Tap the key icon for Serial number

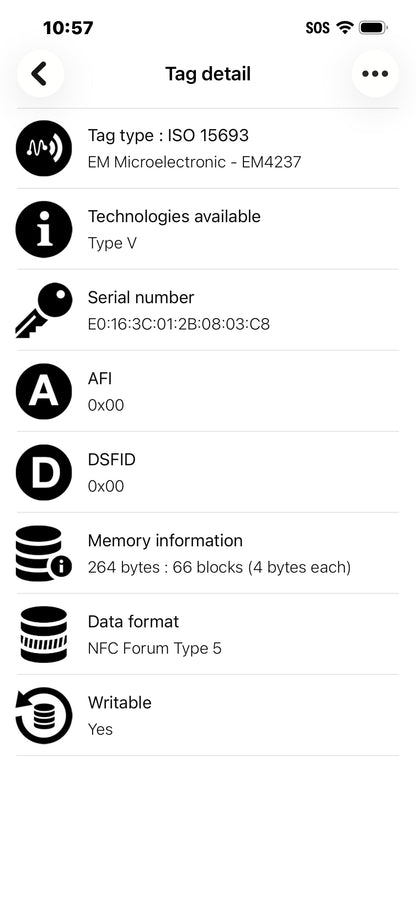[44, 310]
